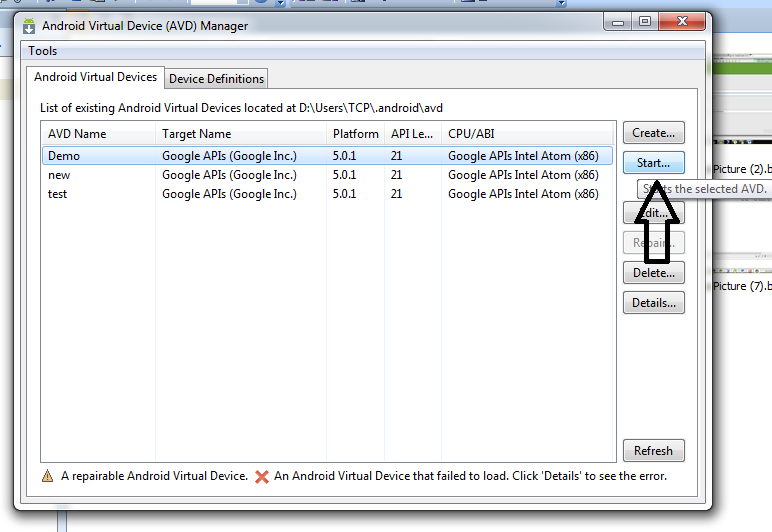The height and width of the screenshot is (532, 772).
Task: Open the Tools menu
Action: pyautogui.click(x=42, y=51)
